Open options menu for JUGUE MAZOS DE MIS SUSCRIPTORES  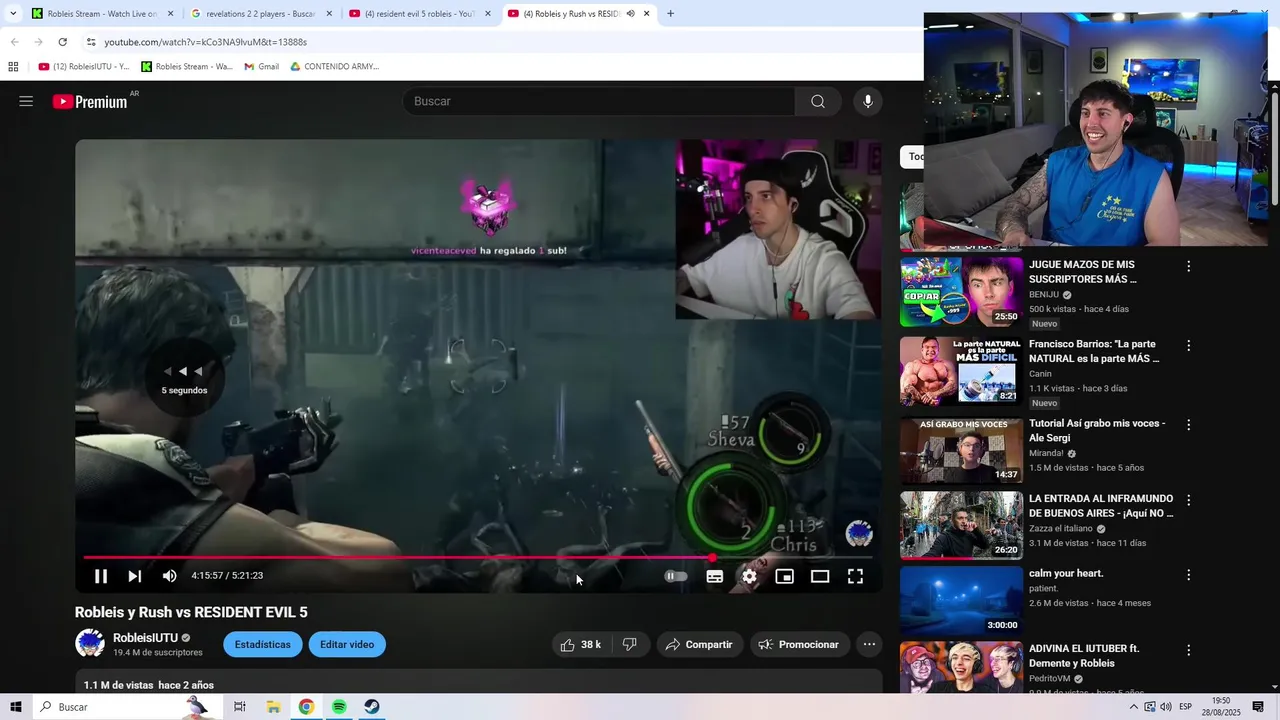click(x=1189, y=266)
